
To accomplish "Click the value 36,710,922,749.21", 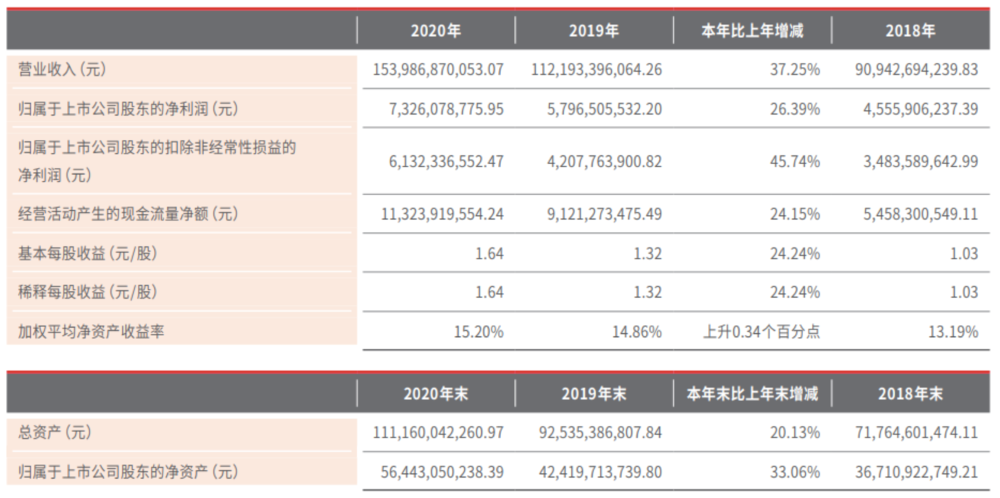I will click(917, 472).
